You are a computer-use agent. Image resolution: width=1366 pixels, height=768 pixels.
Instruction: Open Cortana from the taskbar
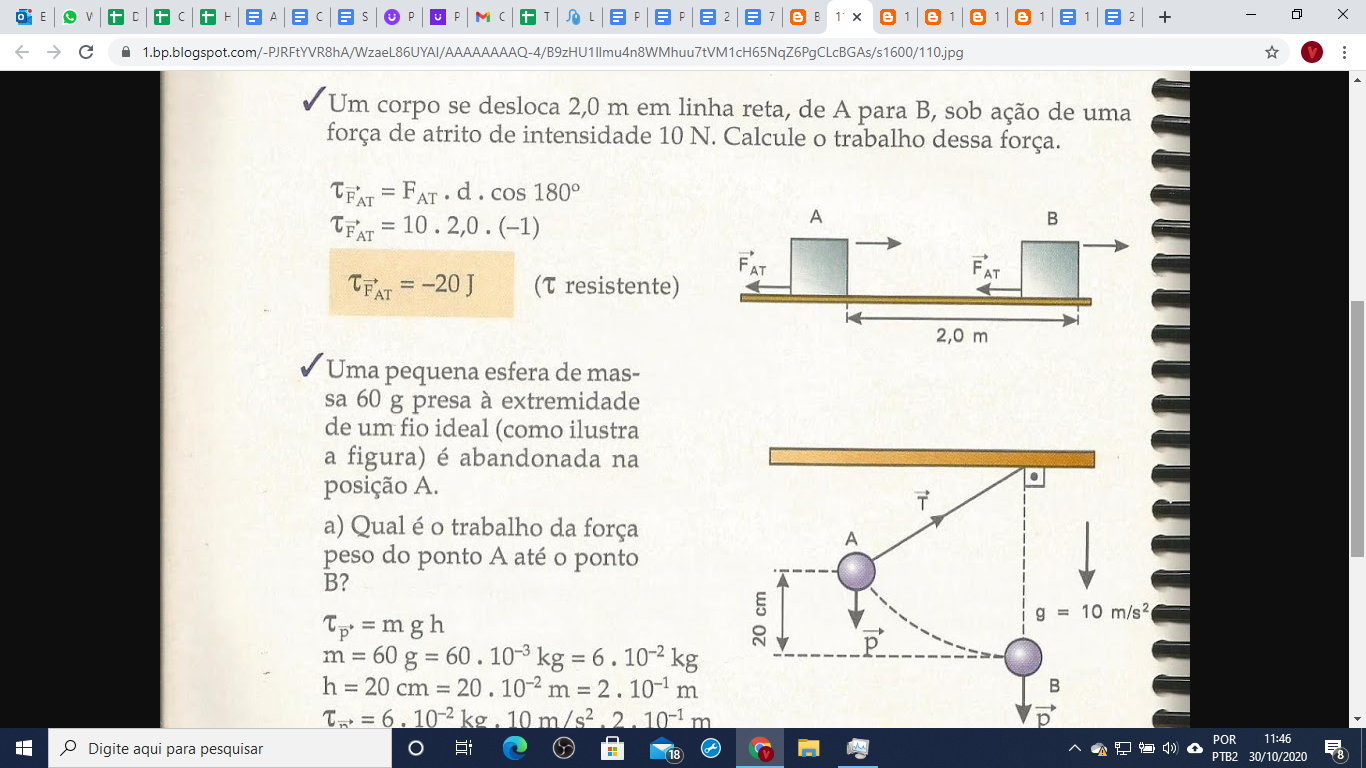point(416,748)
